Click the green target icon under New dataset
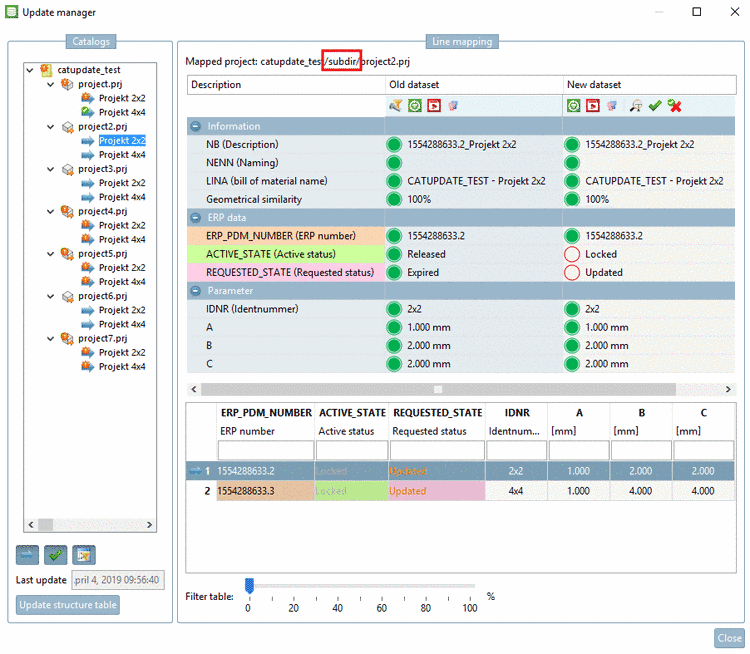Image resolution: width=750 pixels, height=654 pixels. 574,106
